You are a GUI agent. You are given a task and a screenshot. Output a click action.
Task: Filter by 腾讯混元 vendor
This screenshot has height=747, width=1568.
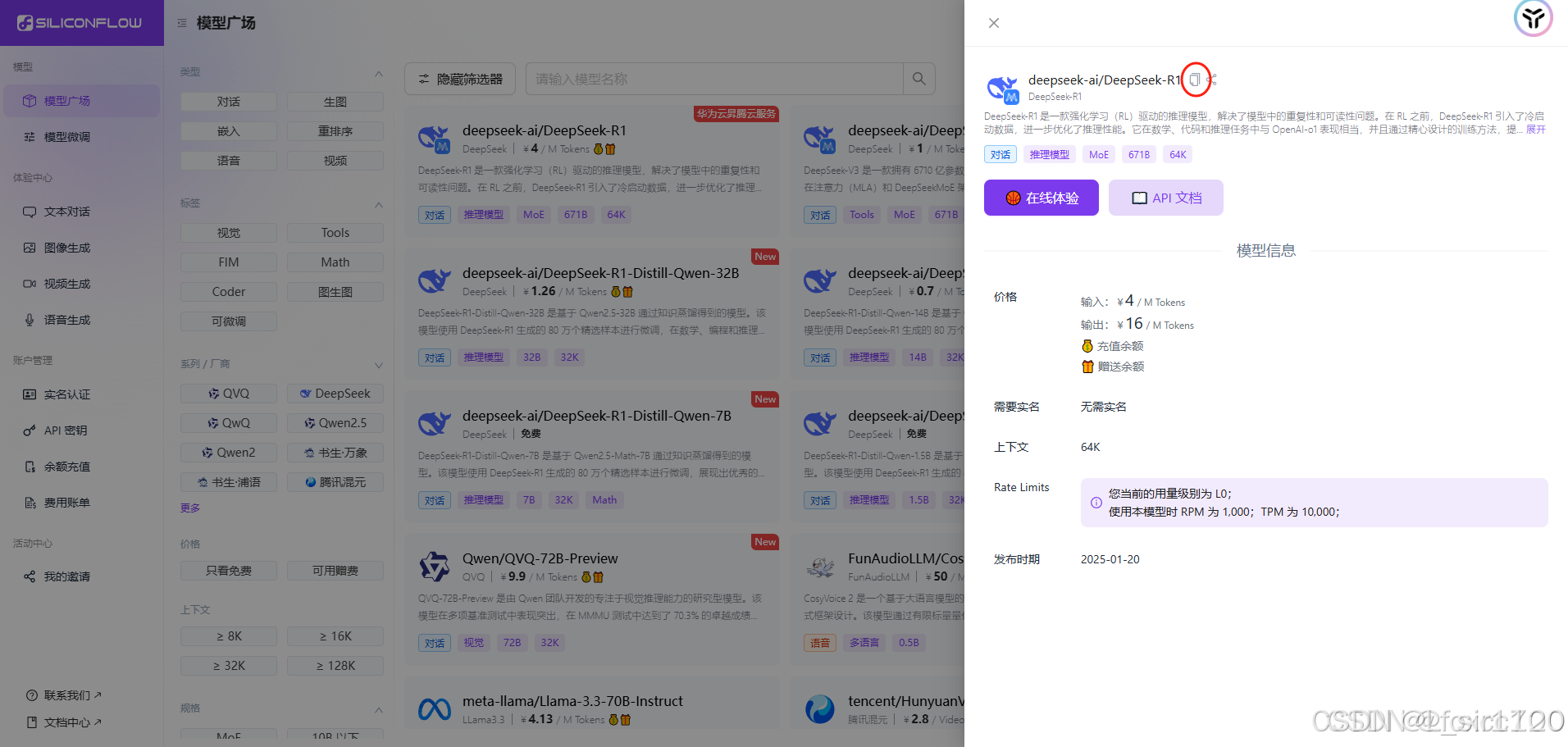coord(335,482)
